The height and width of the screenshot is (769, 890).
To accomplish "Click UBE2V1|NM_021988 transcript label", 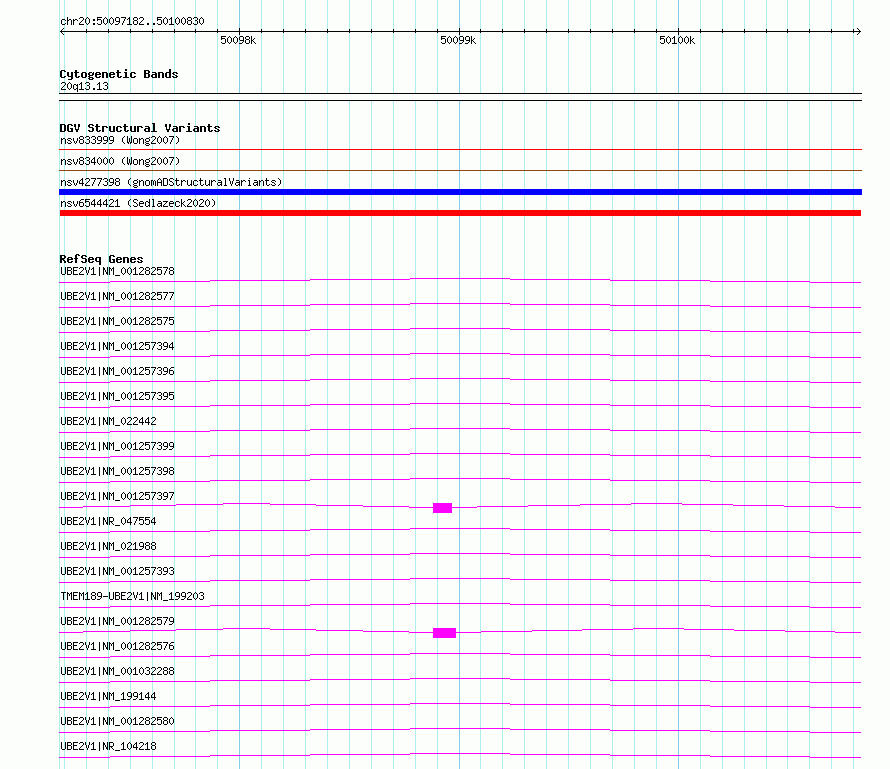I will [x=108, y=546].
